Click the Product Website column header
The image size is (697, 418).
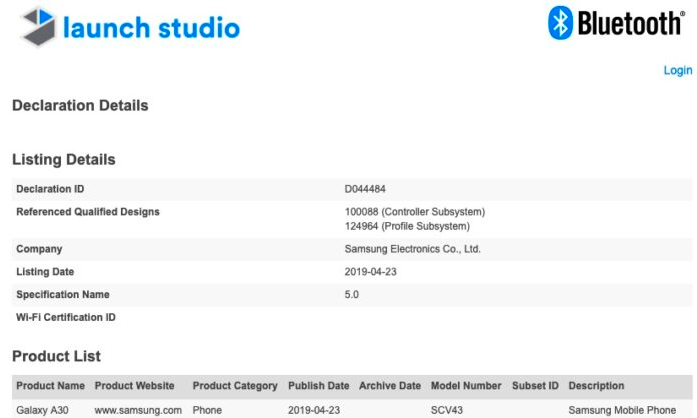click(134, 386)
